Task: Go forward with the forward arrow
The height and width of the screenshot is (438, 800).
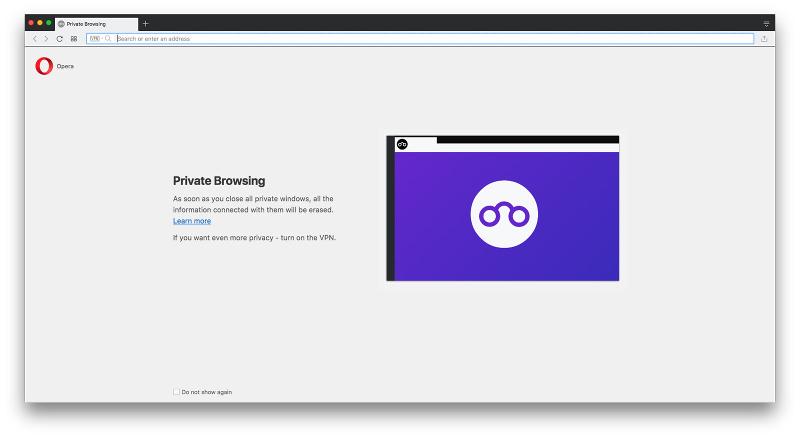Action: click(x=46, y=39)
